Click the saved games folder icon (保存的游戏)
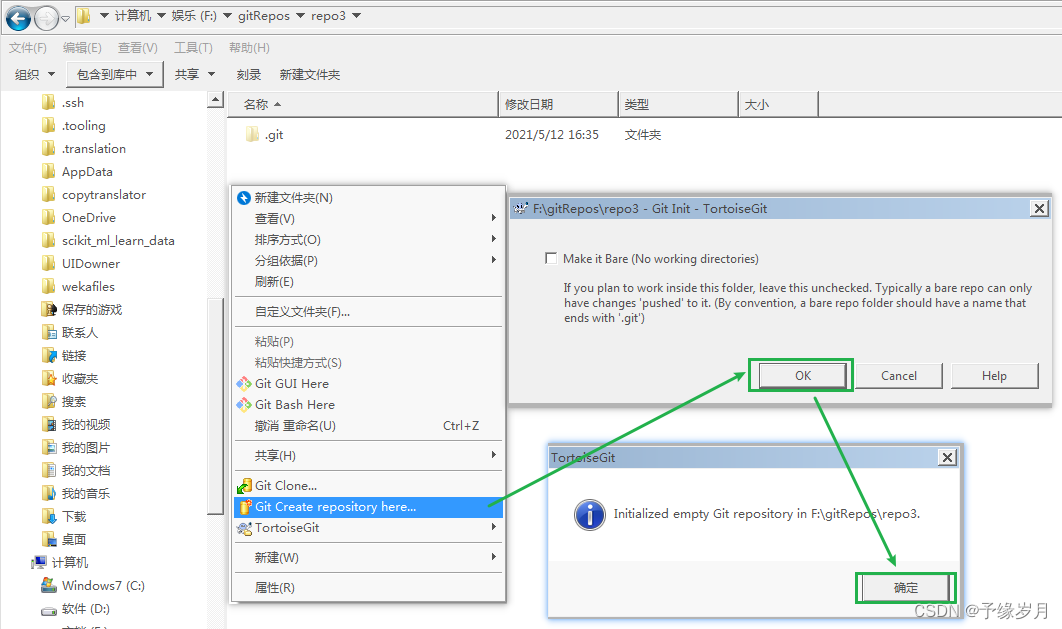Viewport: 1062px width, 629px height. click(49, 309)
